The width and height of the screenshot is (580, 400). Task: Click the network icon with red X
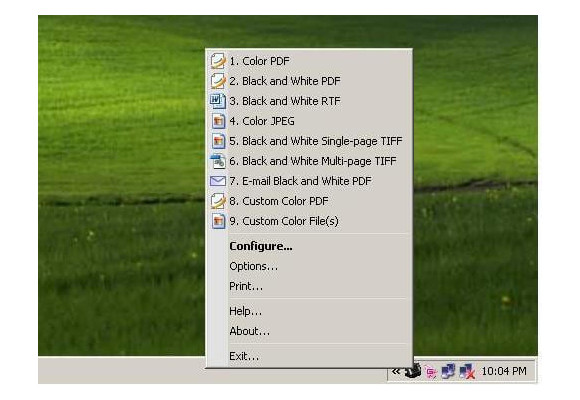click(467, 371)
